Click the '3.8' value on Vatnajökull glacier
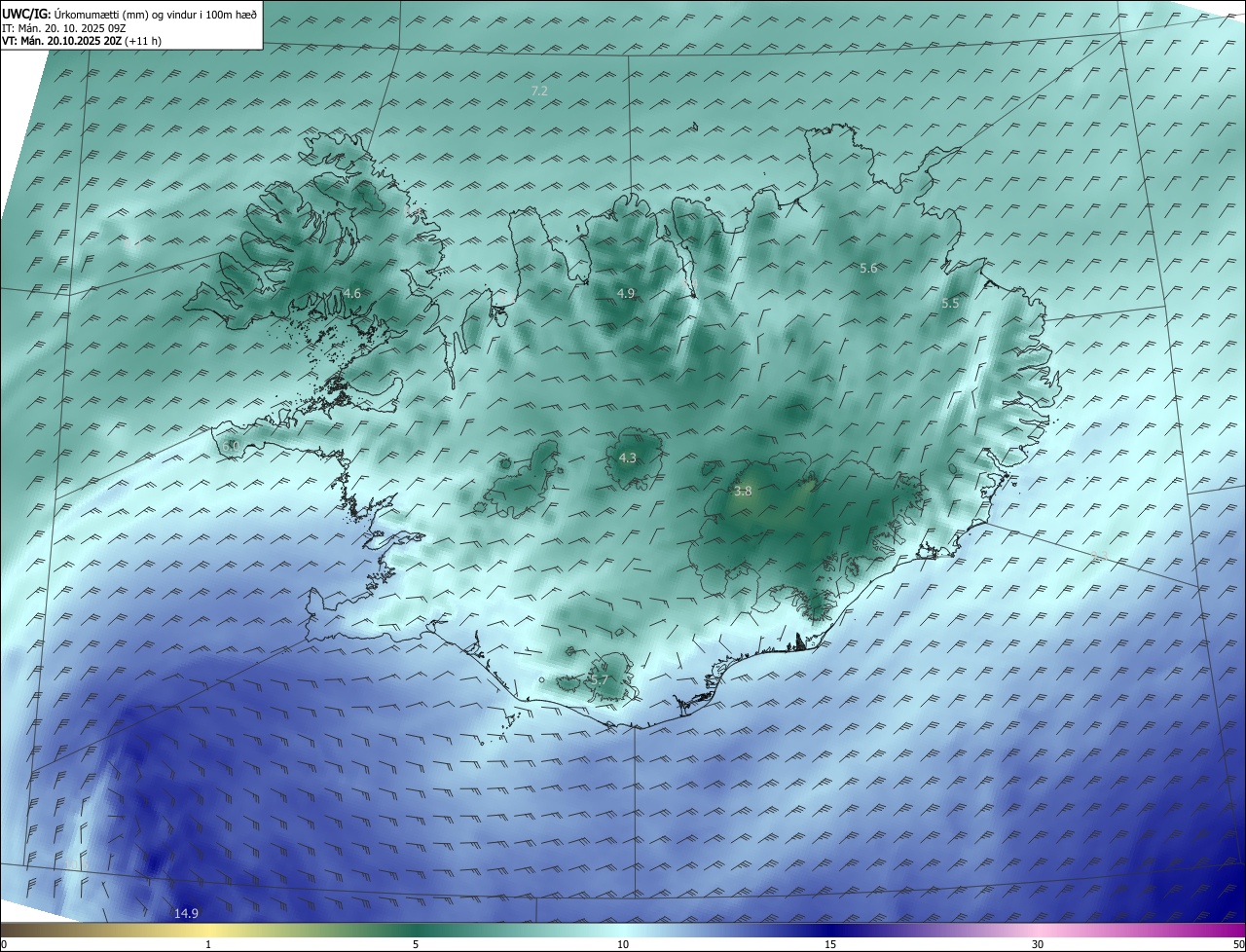1246x952 pixels. tap(743, 492)
